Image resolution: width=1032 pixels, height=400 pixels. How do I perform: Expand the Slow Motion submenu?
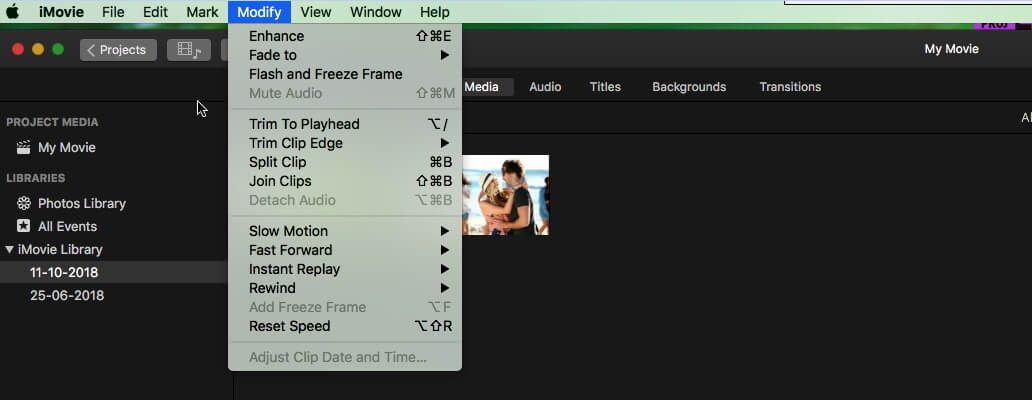345,232
